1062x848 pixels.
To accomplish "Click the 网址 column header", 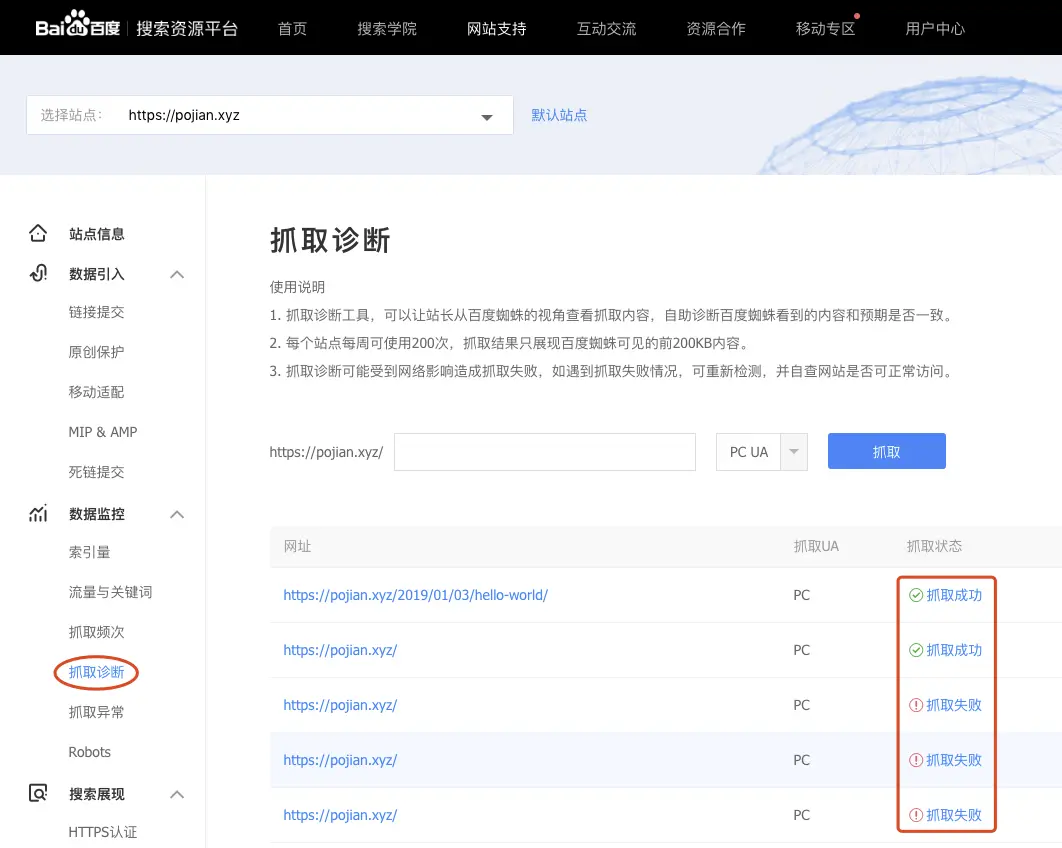I will [297, 546].
